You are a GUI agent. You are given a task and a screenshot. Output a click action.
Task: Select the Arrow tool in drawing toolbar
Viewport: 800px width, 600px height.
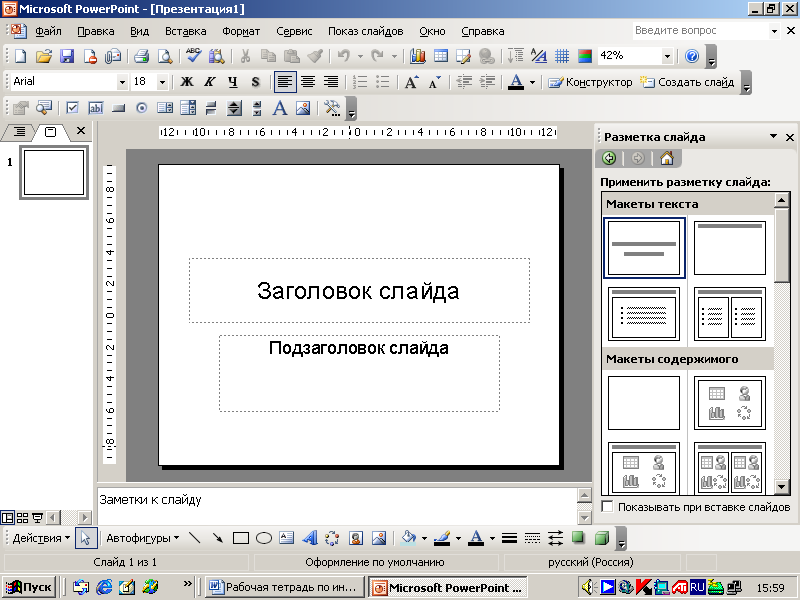(218, 538)
